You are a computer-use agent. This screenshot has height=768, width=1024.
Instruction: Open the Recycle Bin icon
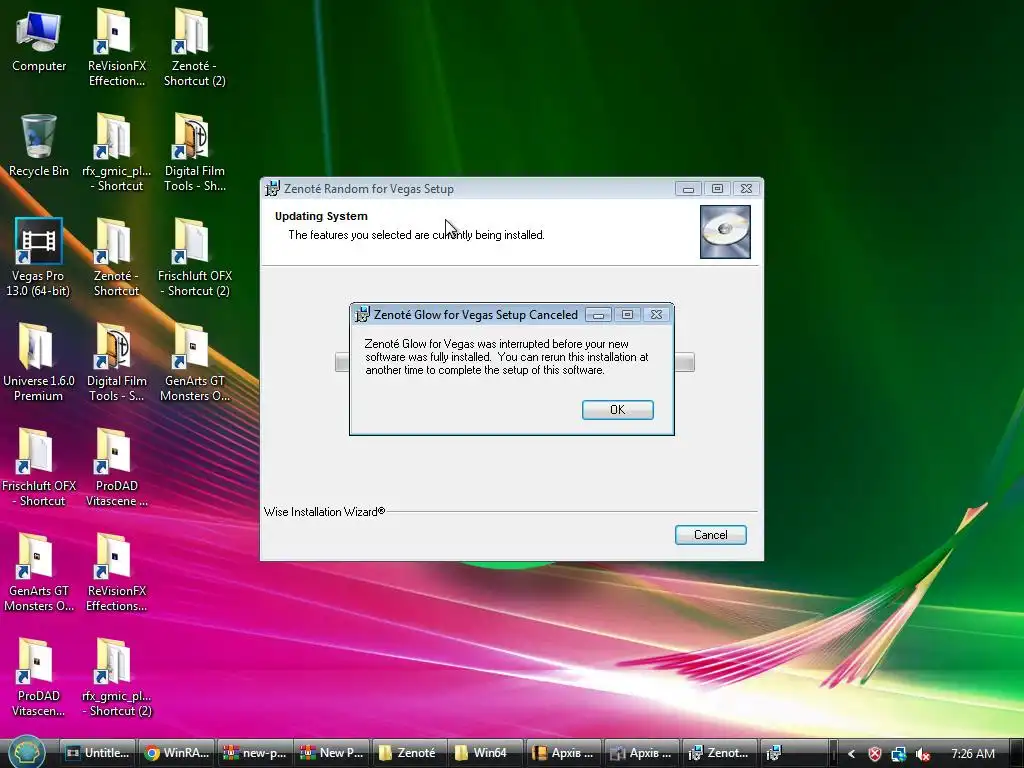pos(39,145)
